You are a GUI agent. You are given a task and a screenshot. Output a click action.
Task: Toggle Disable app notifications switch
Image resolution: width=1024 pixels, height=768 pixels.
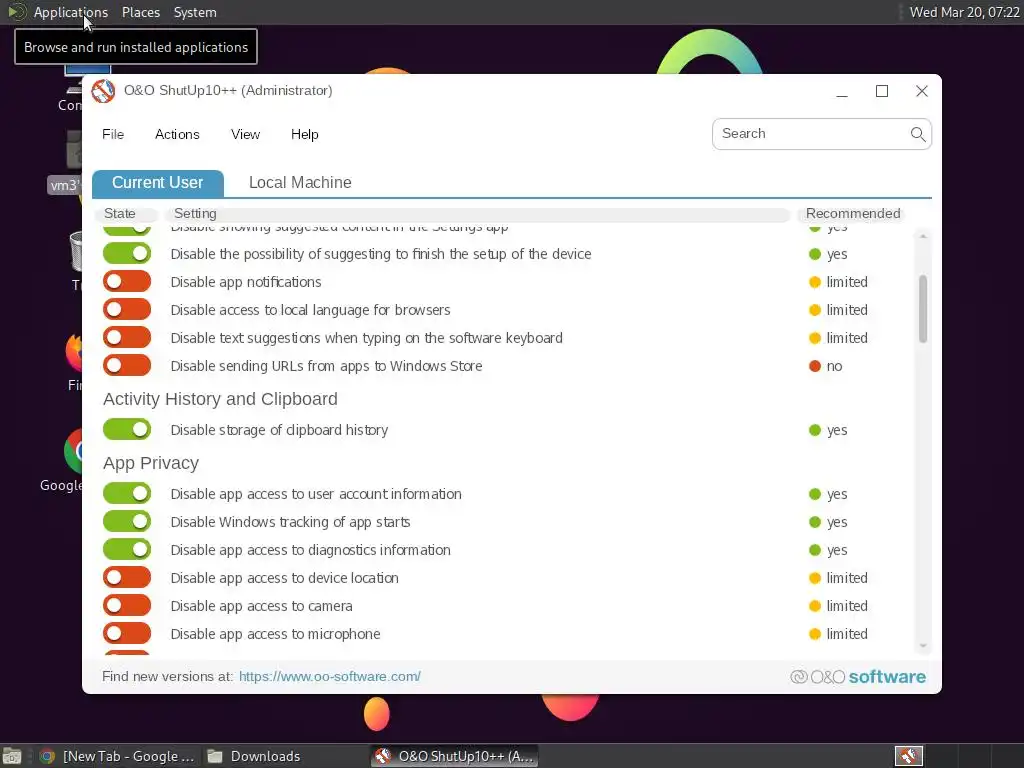127,281
